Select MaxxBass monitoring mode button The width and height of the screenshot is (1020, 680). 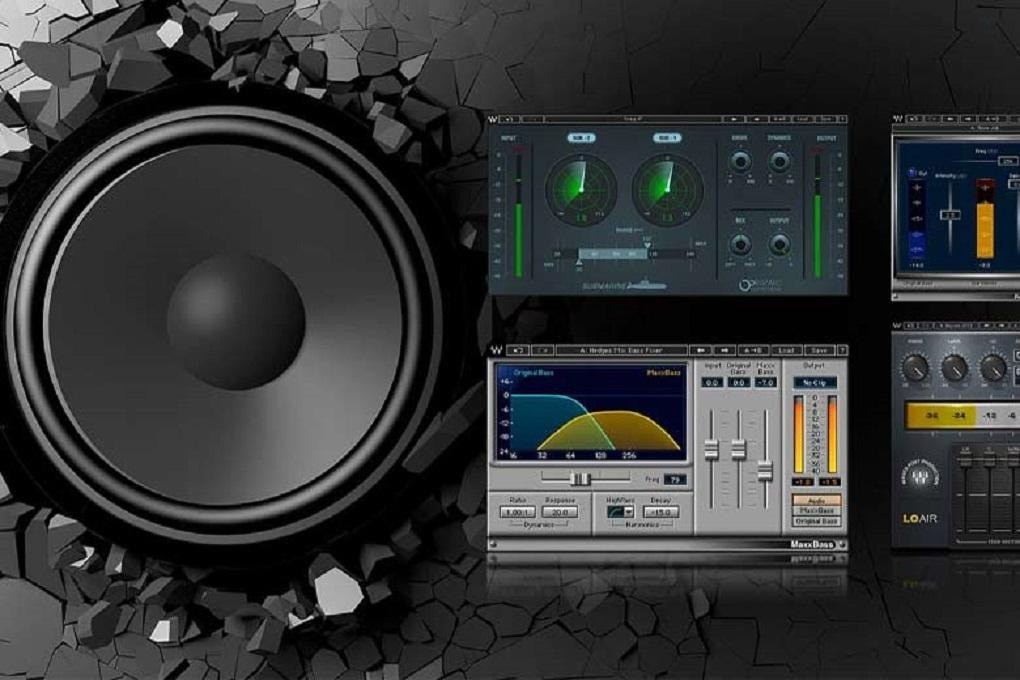click(816, 510)
